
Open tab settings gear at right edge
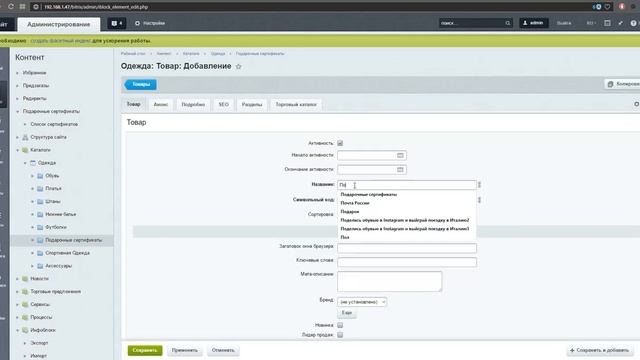click(636, 104)
